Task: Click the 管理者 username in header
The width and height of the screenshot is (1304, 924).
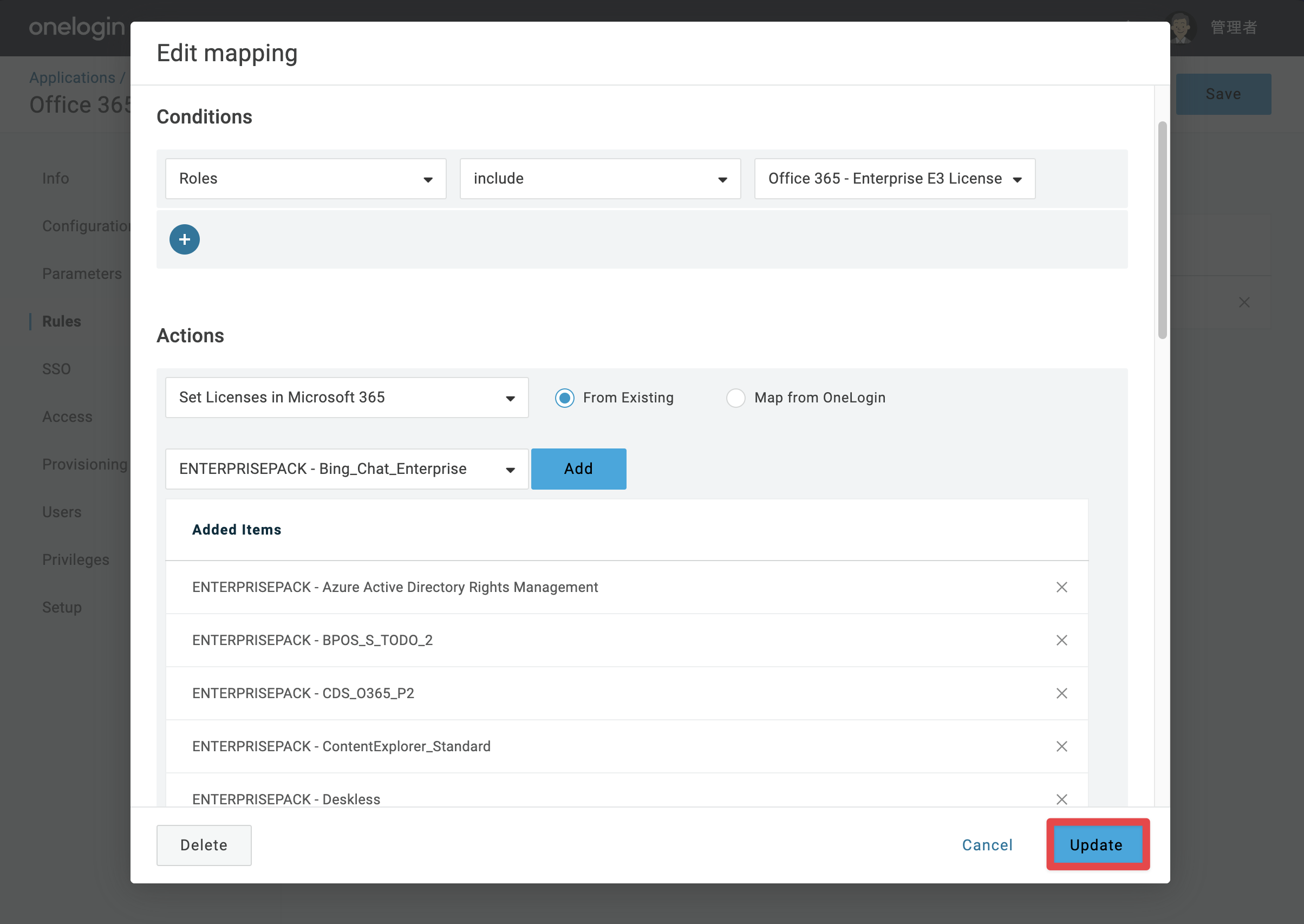Action: [1234, 27]
